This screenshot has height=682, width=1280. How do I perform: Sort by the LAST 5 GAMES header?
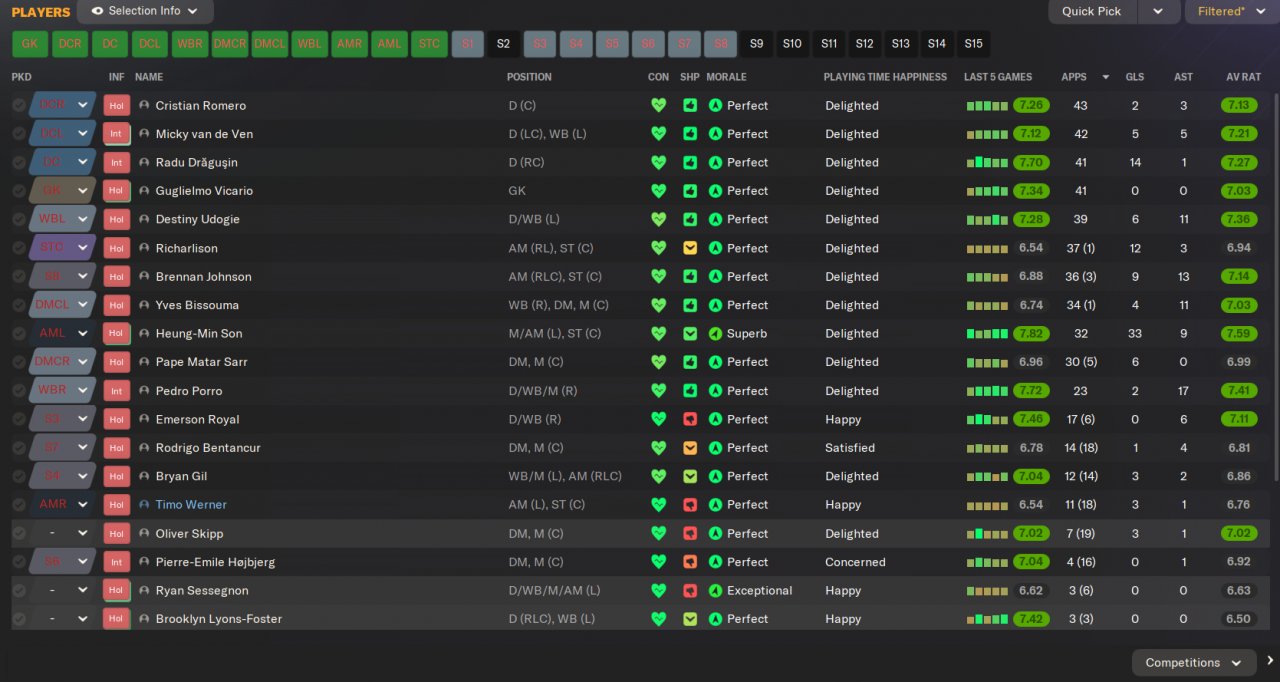[998, 77]
